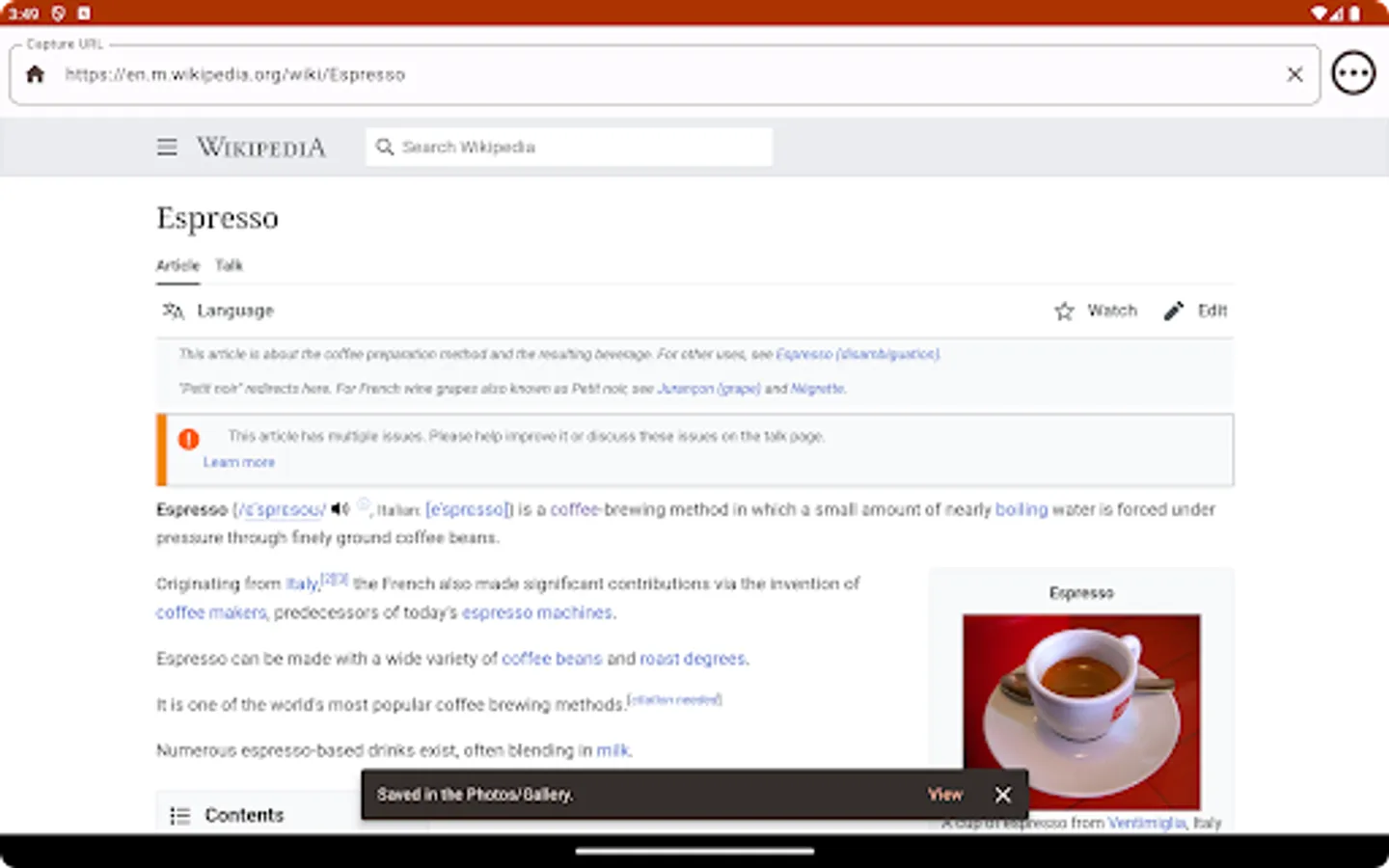This screenshot has height=868, width=1389.
Task: Open the roast degrees link
Action: click(x=693, y=659)
